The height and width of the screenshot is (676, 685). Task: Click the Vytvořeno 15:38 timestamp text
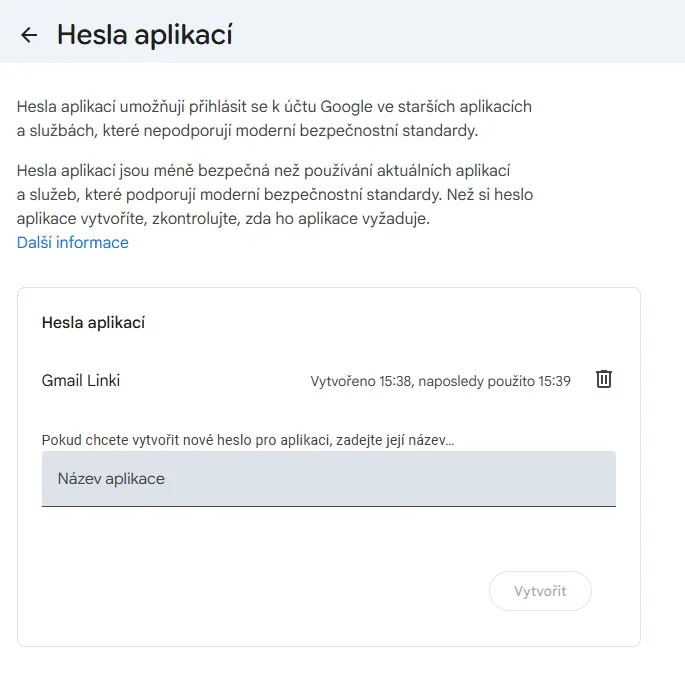click(361, 381)
